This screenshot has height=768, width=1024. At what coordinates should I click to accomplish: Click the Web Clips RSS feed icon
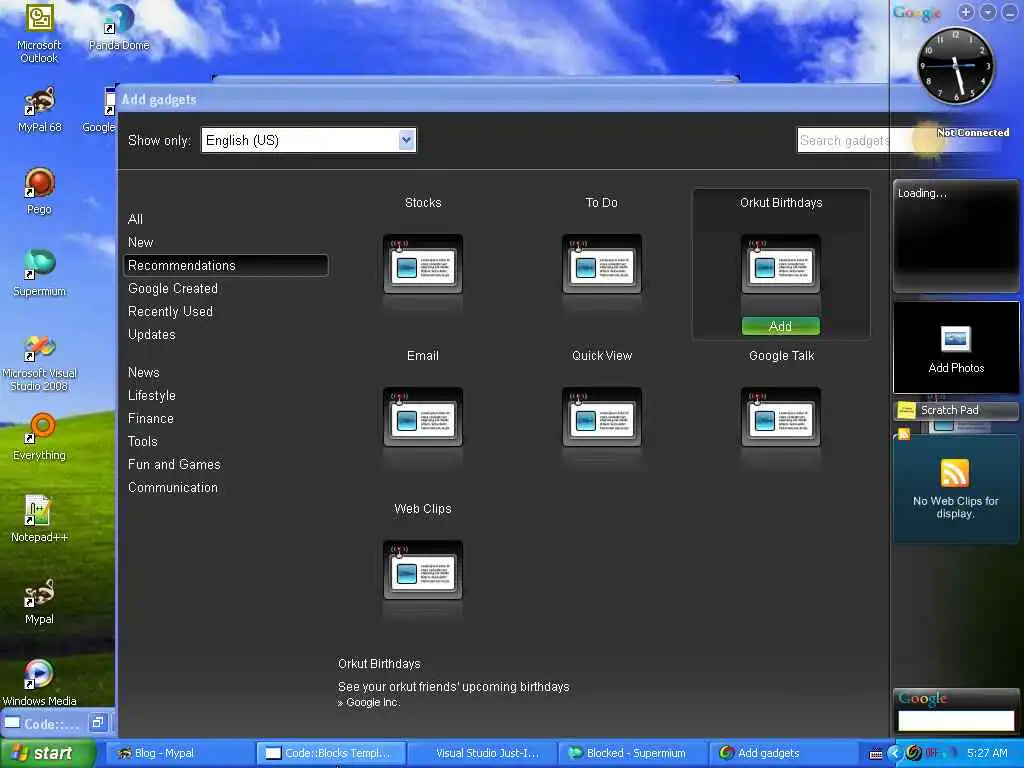click(x=954, y=473)
